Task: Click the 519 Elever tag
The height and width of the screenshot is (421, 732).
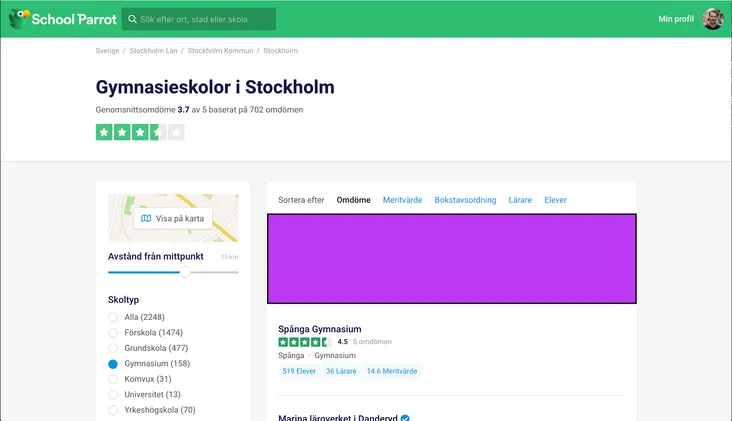Action: click(299, 371)
